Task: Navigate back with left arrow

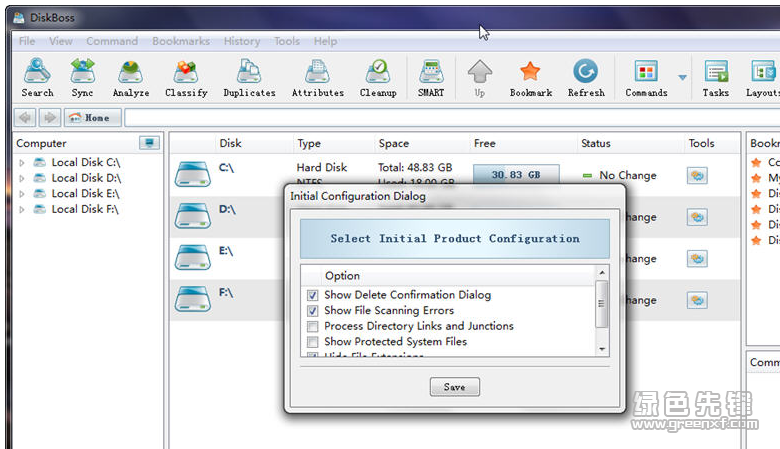Action: point(25,118)
